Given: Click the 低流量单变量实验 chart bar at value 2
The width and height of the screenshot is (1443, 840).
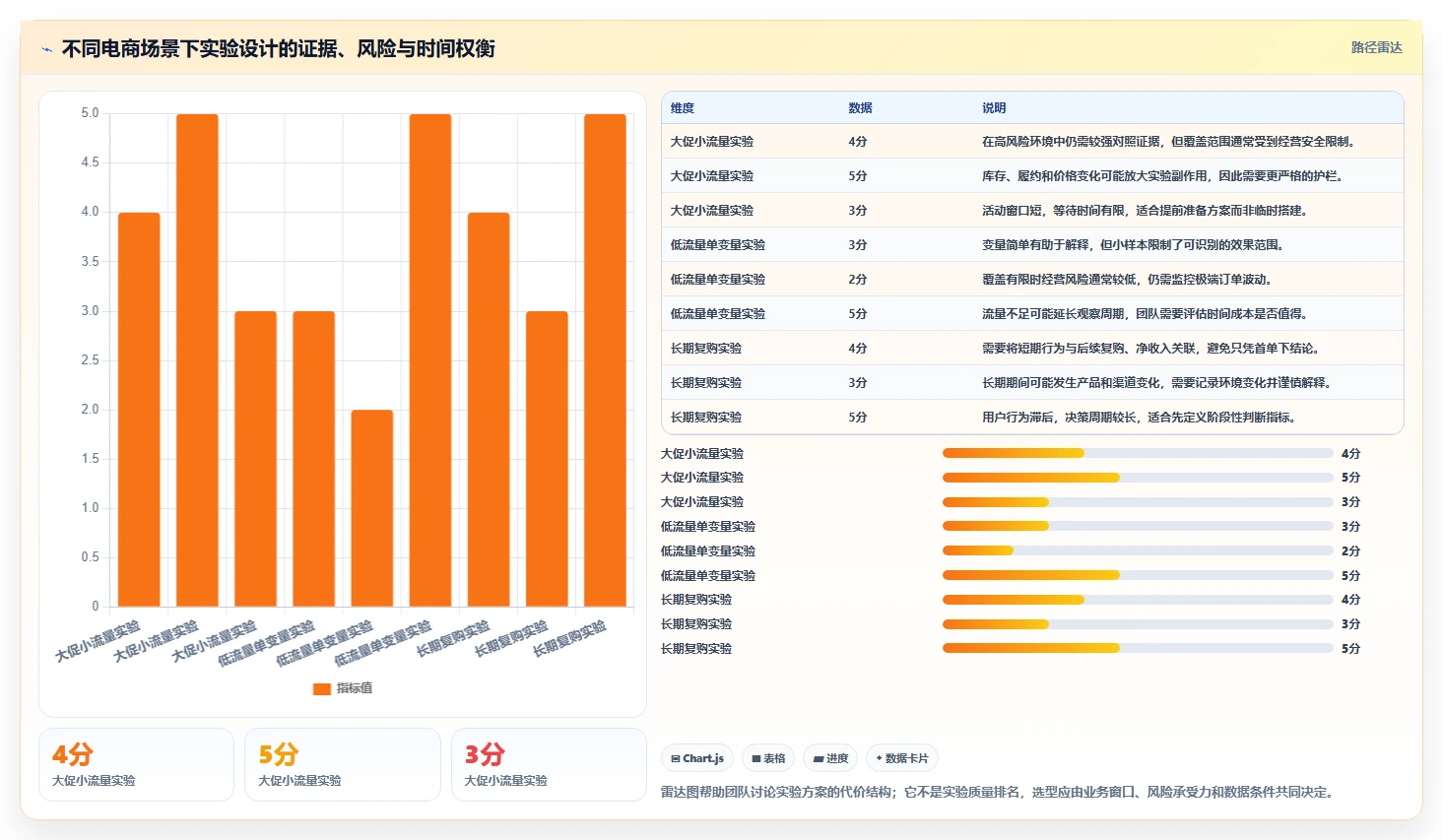Looking at the screenshot, I should (372, 508).
